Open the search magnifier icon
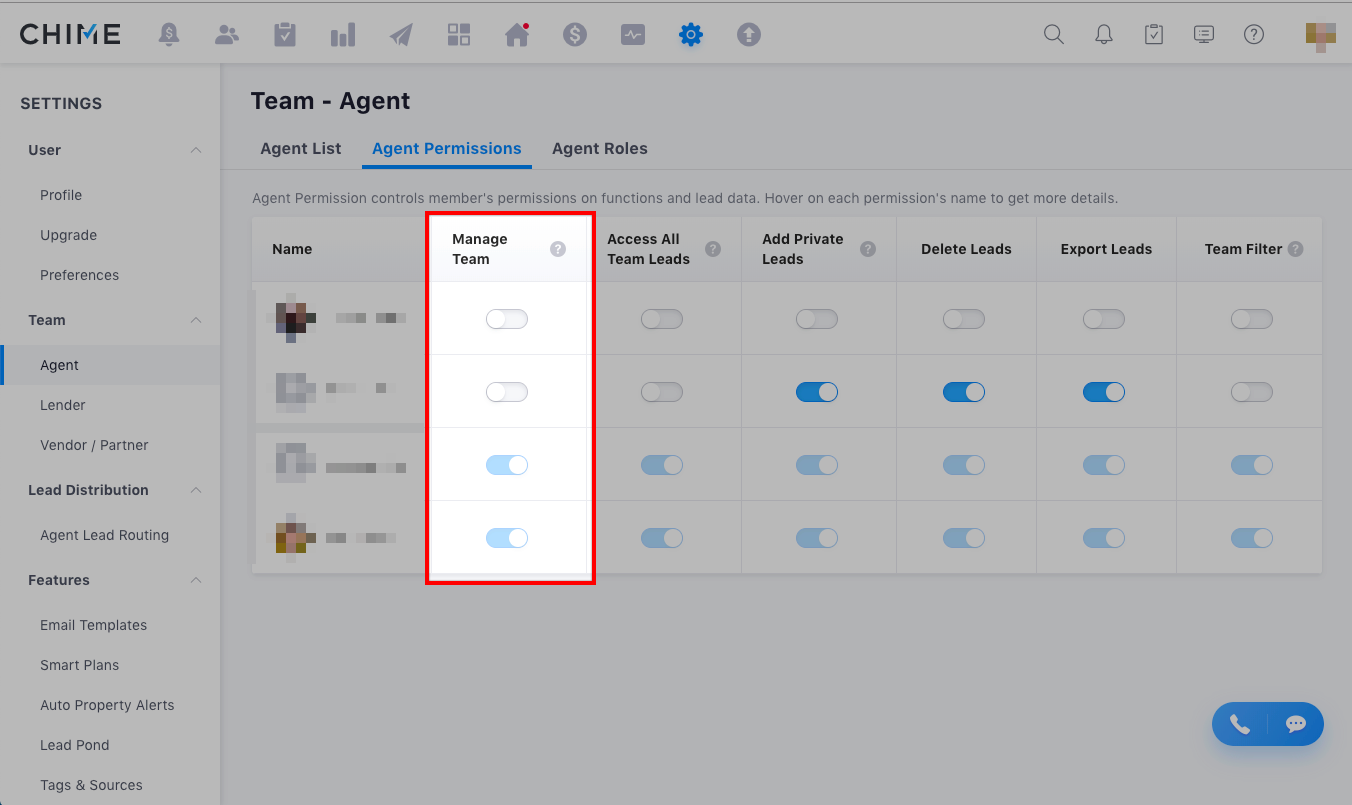This screenshot has width=1352, height=805. pyautogui.click(x=1053, y=35)
